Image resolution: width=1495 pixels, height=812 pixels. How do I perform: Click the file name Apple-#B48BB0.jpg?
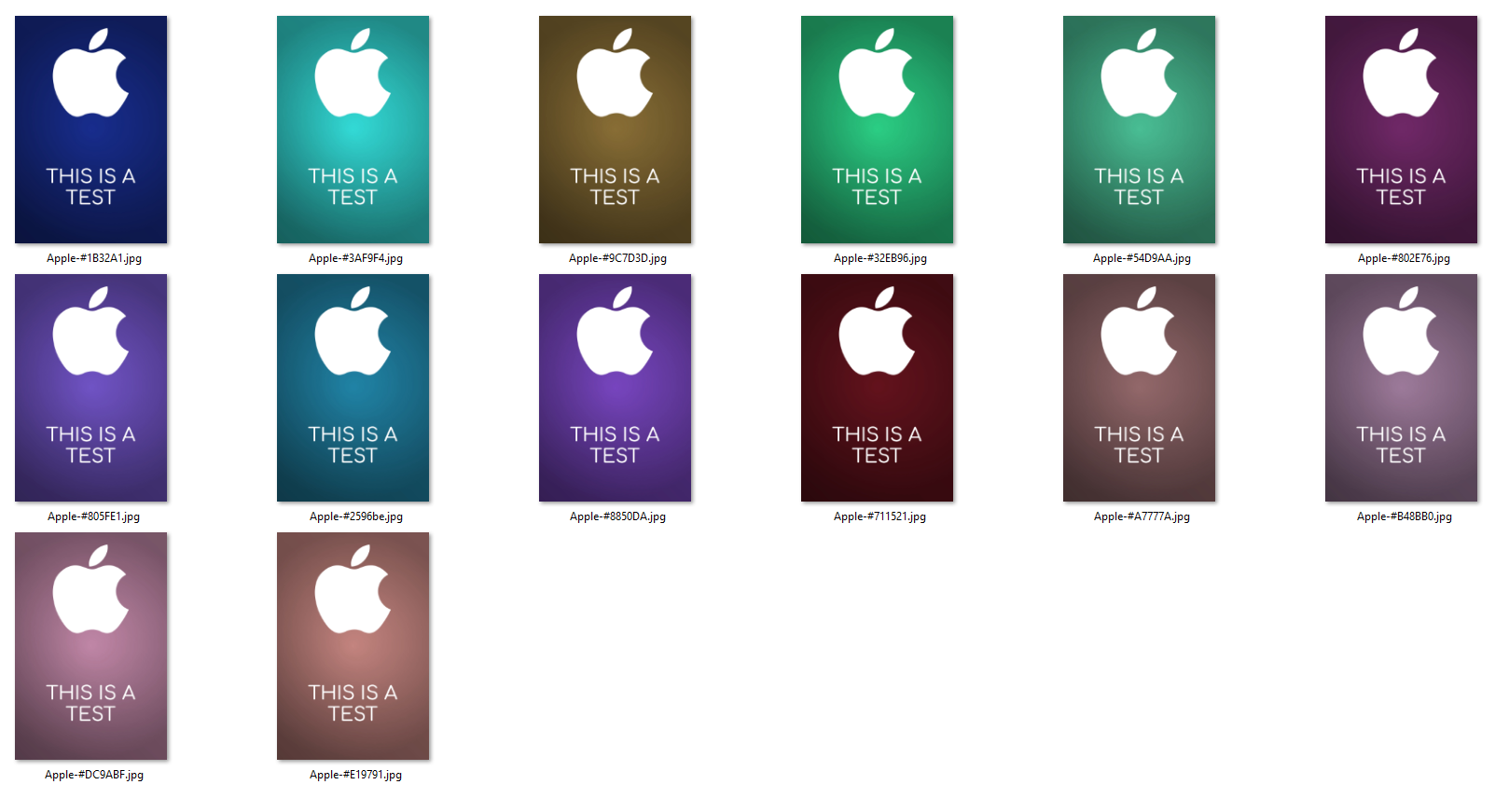[1405, 516]
